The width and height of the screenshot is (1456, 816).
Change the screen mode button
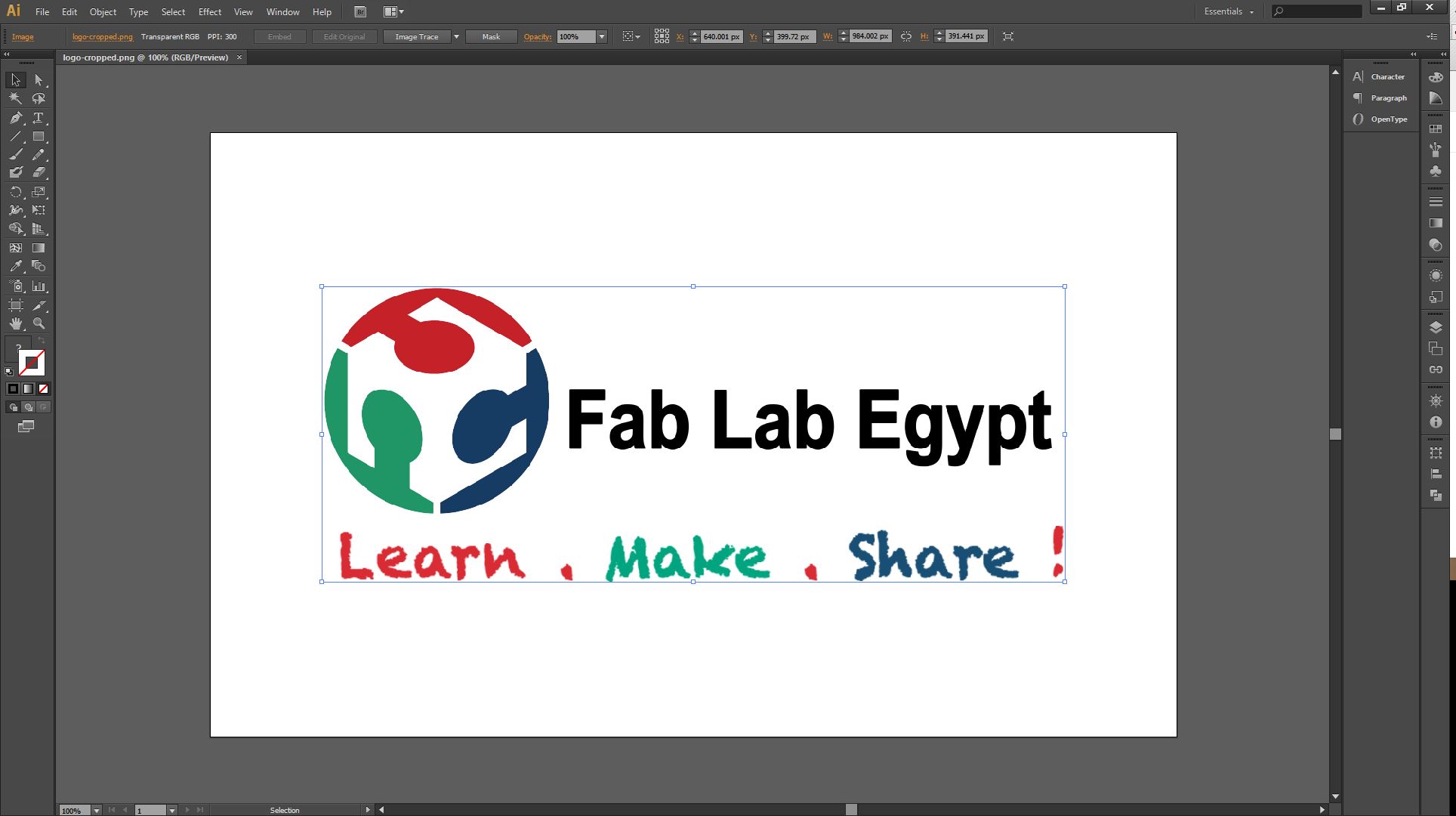coord(26,427)
